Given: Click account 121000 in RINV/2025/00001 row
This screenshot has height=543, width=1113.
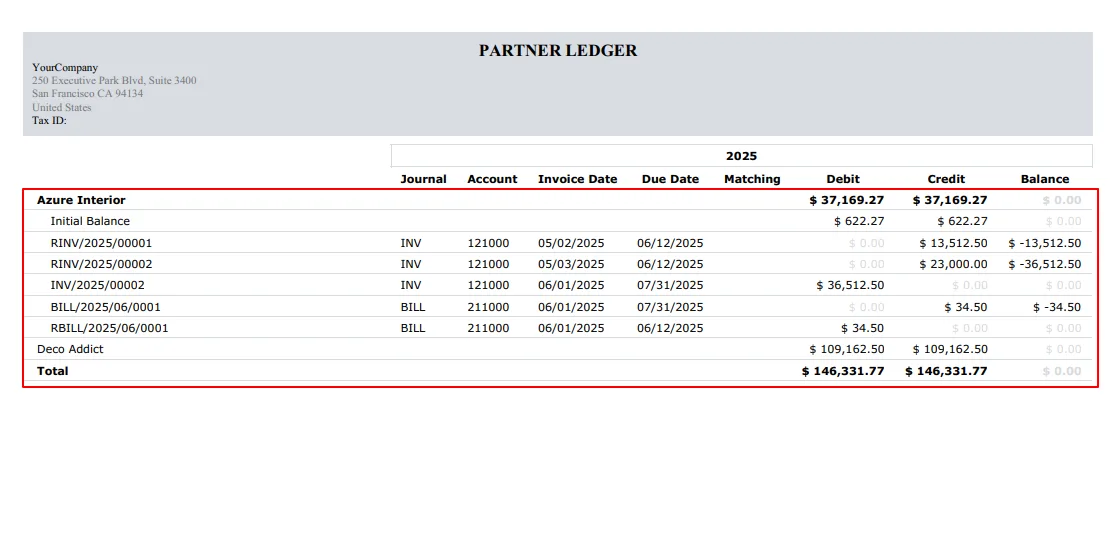Looking at the screenshot, I should (488, 243).
